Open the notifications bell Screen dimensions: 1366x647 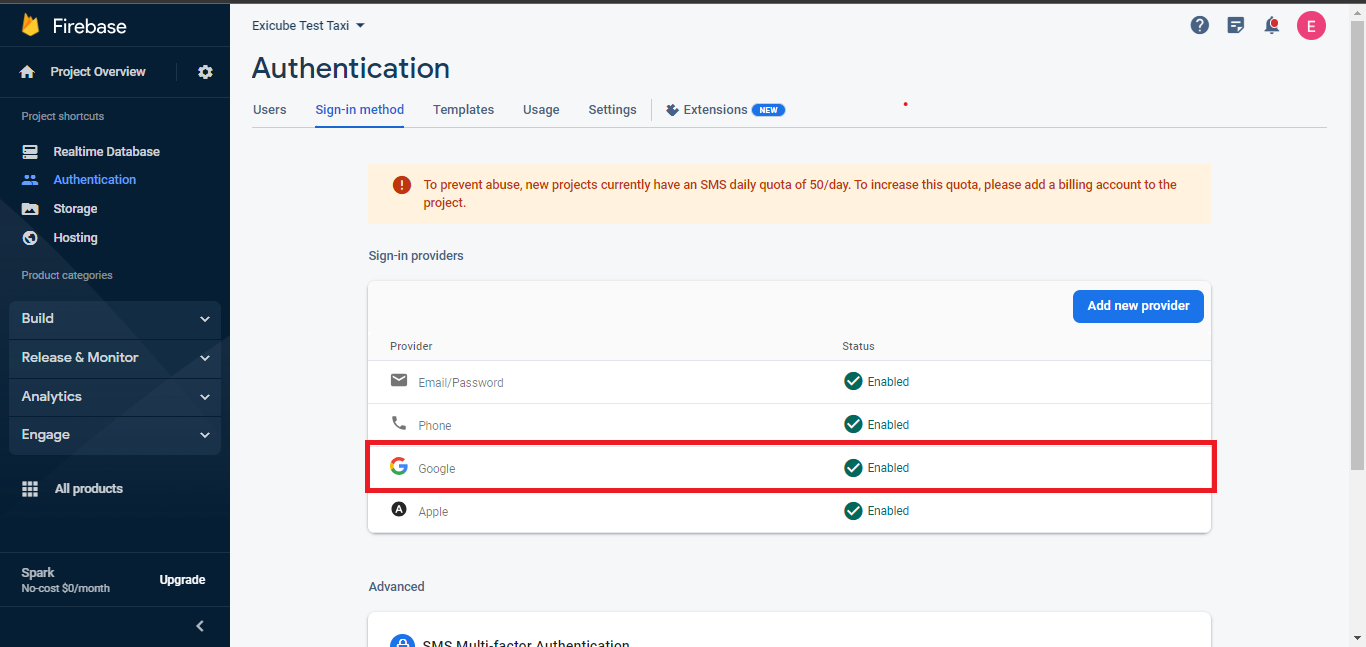pos(1272,26)
